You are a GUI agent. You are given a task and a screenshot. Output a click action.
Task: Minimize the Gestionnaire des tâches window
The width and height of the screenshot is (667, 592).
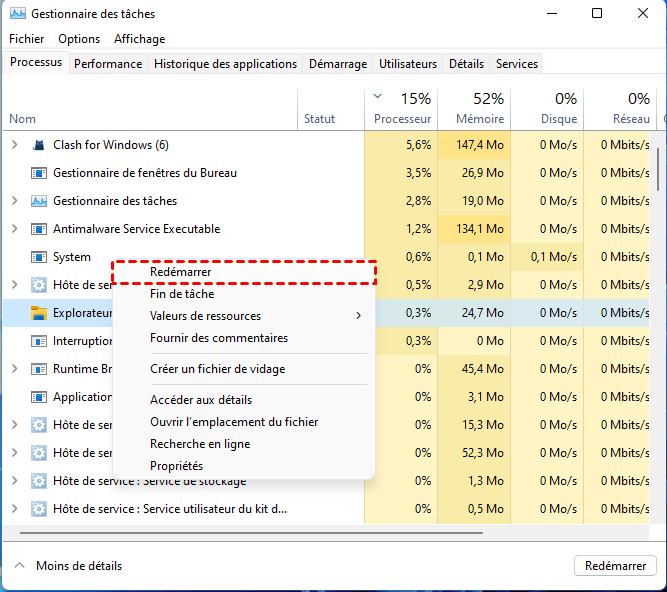552,14
